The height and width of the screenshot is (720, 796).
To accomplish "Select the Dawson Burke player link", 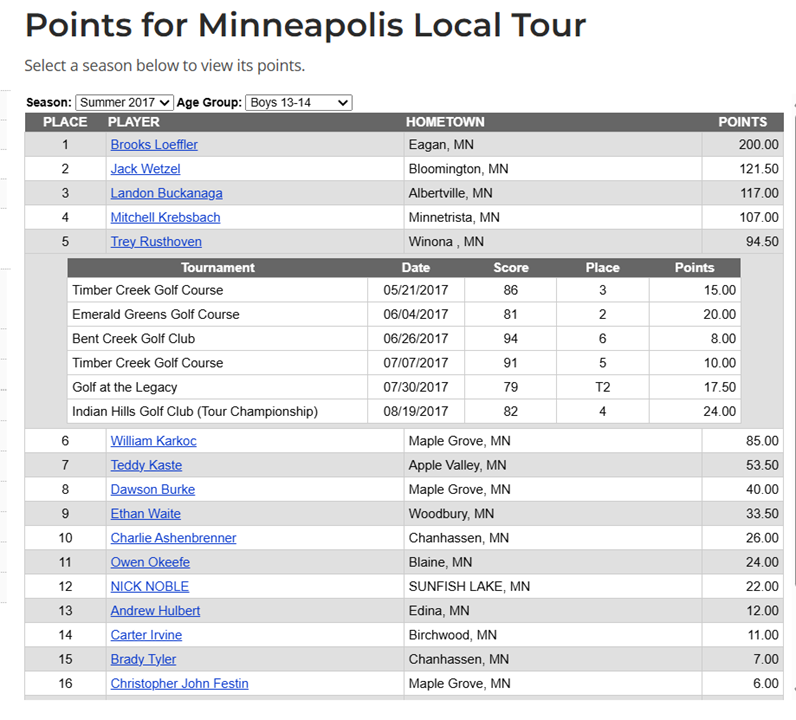I will click(152, 489).
